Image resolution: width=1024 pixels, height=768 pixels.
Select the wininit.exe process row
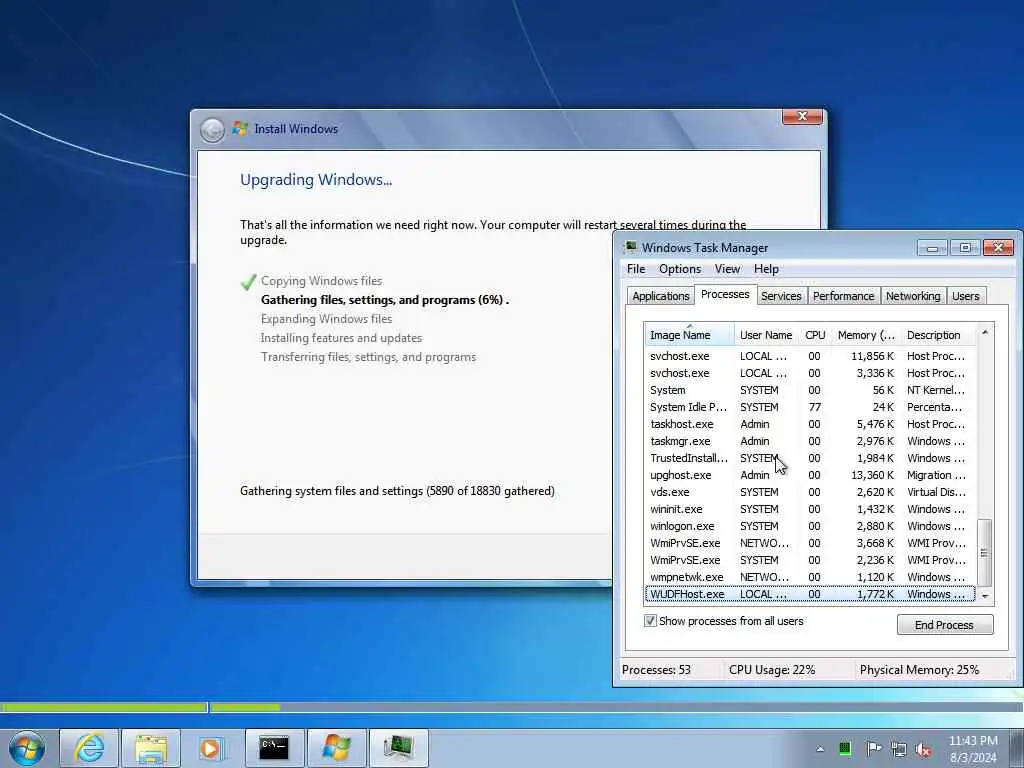click(809, 509)
